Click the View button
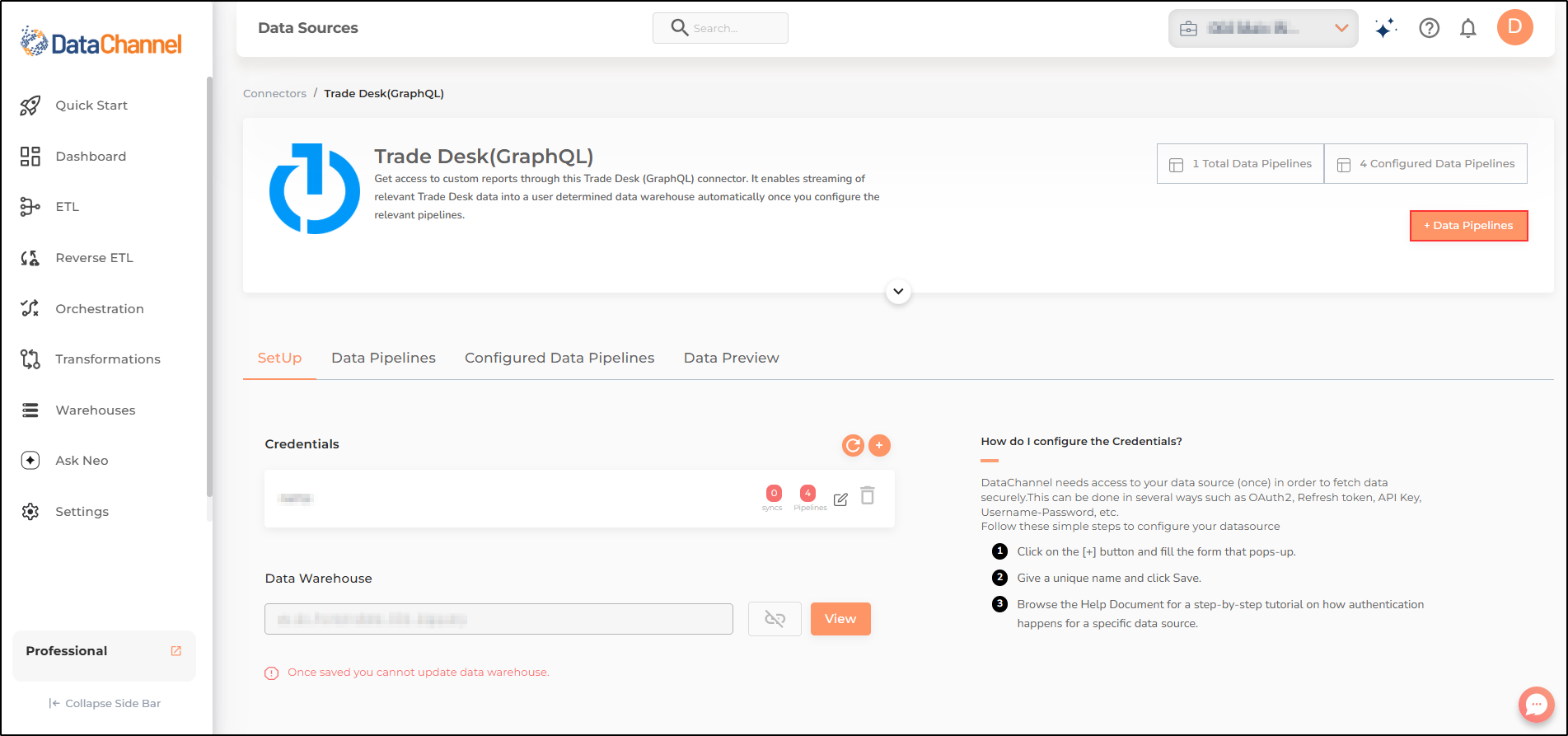The image size is (1568, 736). coord(840,619)
